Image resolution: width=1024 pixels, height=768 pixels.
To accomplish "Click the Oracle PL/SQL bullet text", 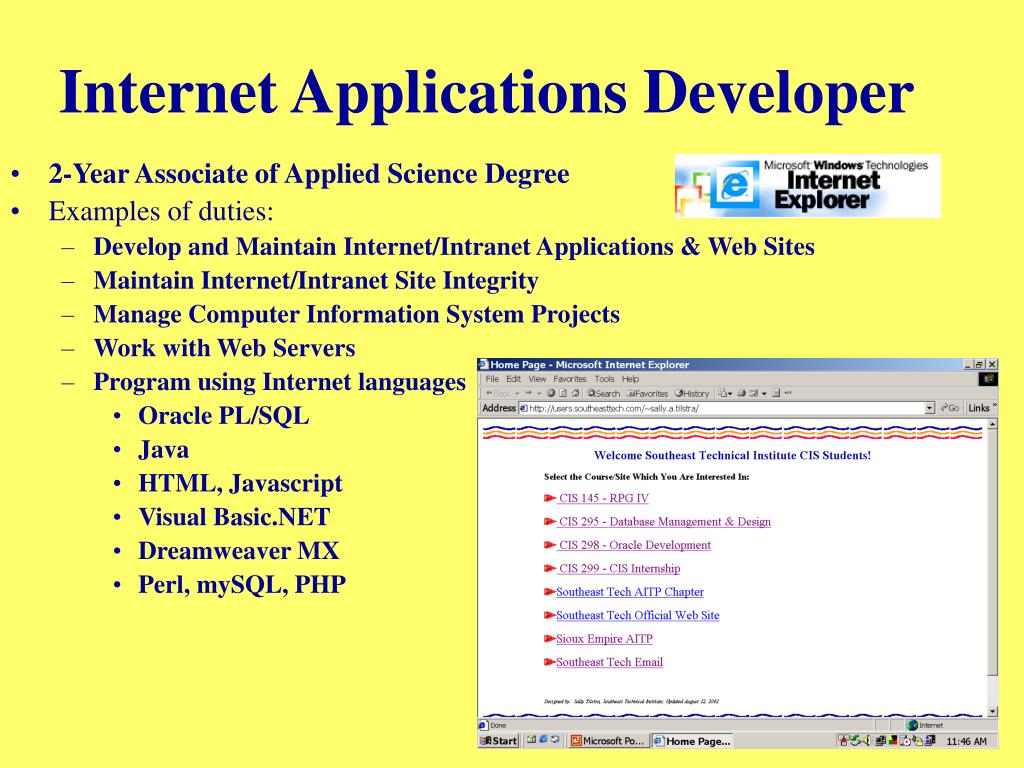I will point(223,416).
